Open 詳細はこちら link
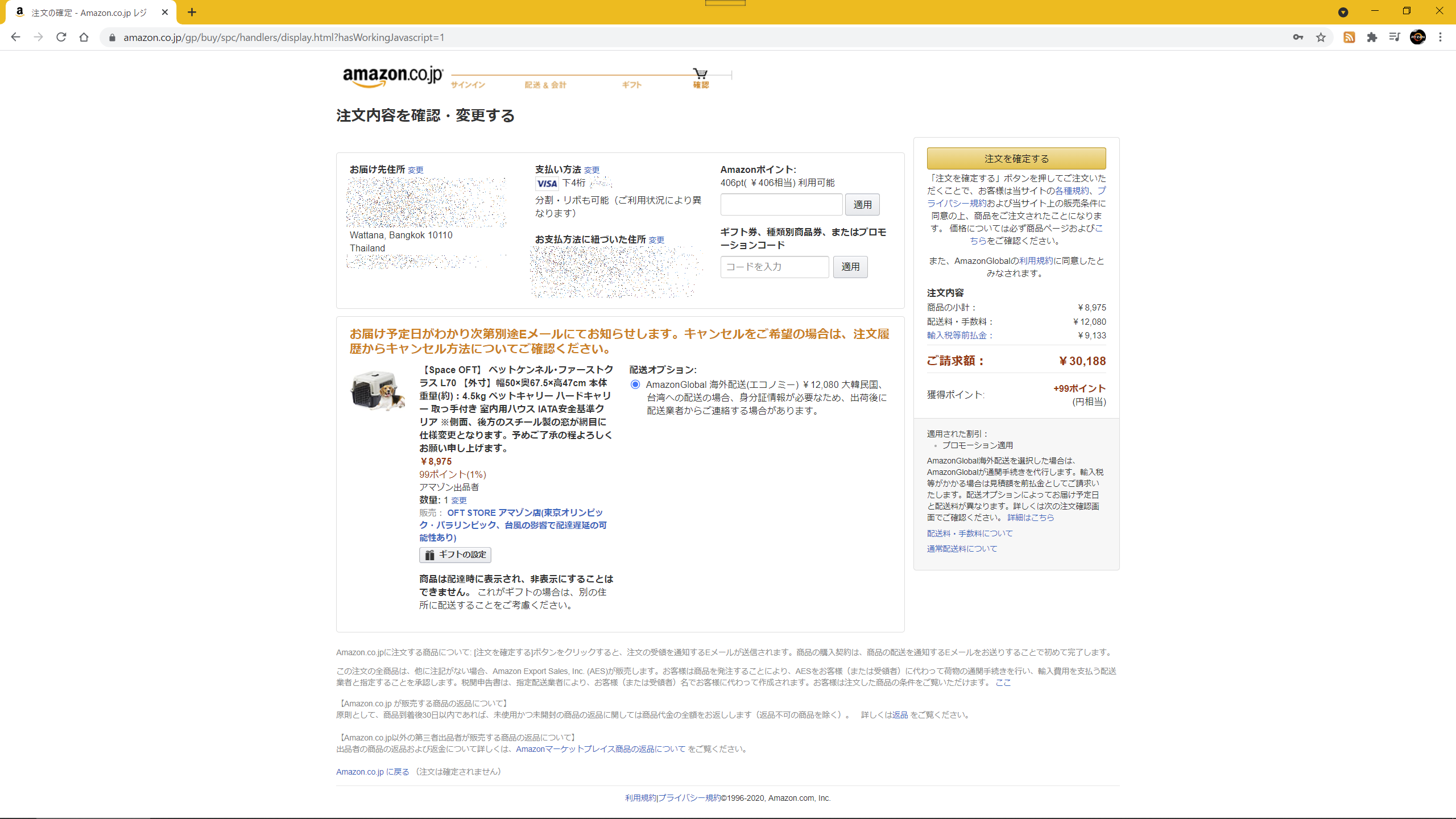1456x819 pixels. [1031, 518]
